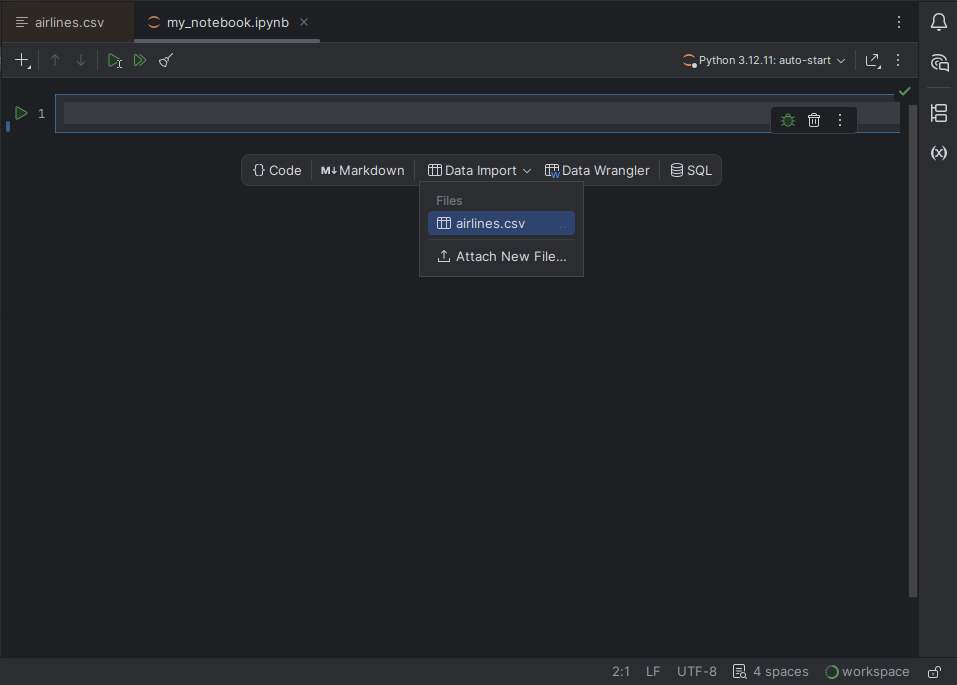
Task: Run all cells in the notebook
Action: tap(140, 60)
